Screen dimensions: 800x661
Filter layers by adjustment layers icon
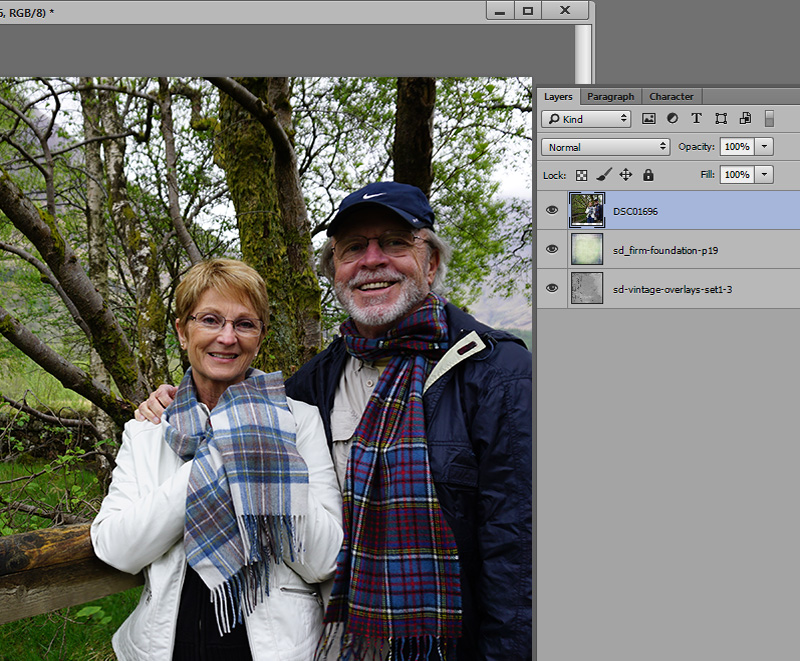pyautogui.click(x=672, y=119)
